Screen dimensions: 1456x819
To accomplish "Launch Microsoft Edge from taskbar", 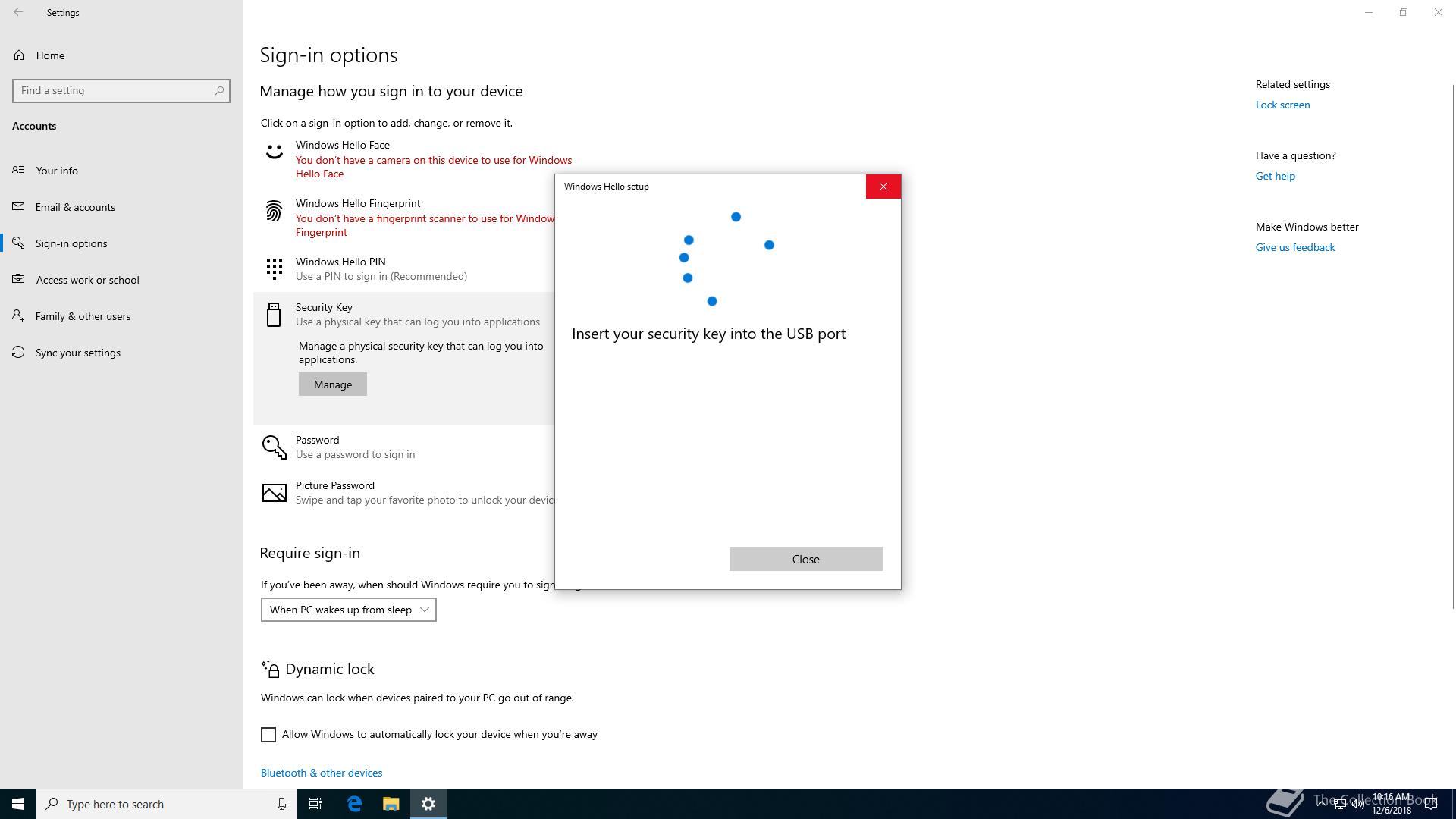I will coord(354,804).
